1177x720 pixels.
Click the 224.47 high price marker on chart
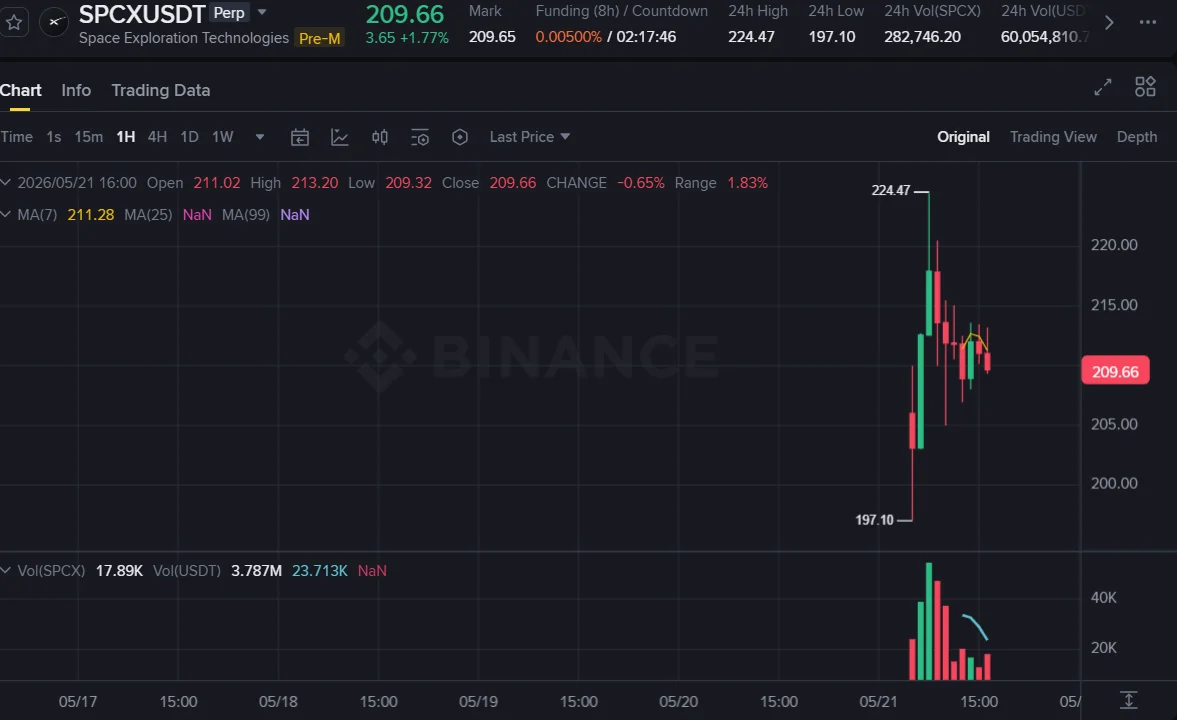tap(890, 191)
